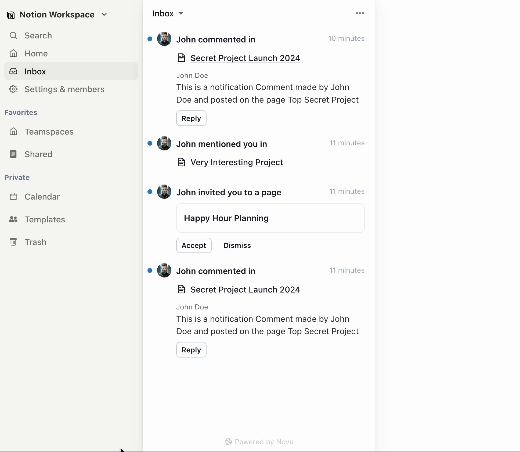Viewport: 520px width, 452px height.
Task: Open the Very Interesting Project page link
Action: point(237,162)
